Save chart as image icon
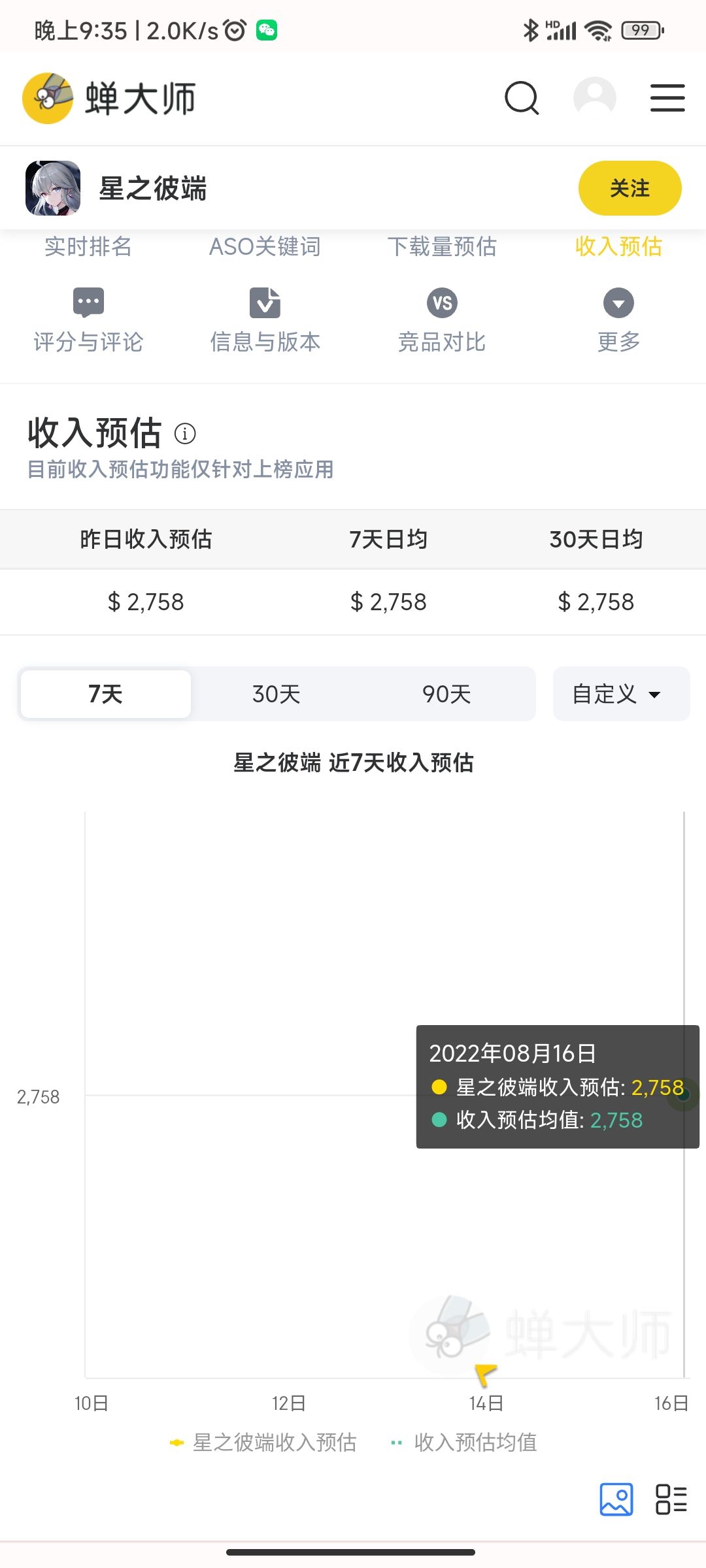Screen dimensions: 706x1568 pos(616,1499)
